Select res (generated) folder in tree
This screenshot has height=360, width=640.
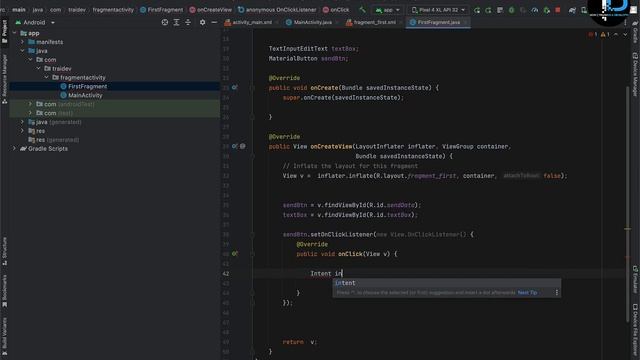coord(53,140)
